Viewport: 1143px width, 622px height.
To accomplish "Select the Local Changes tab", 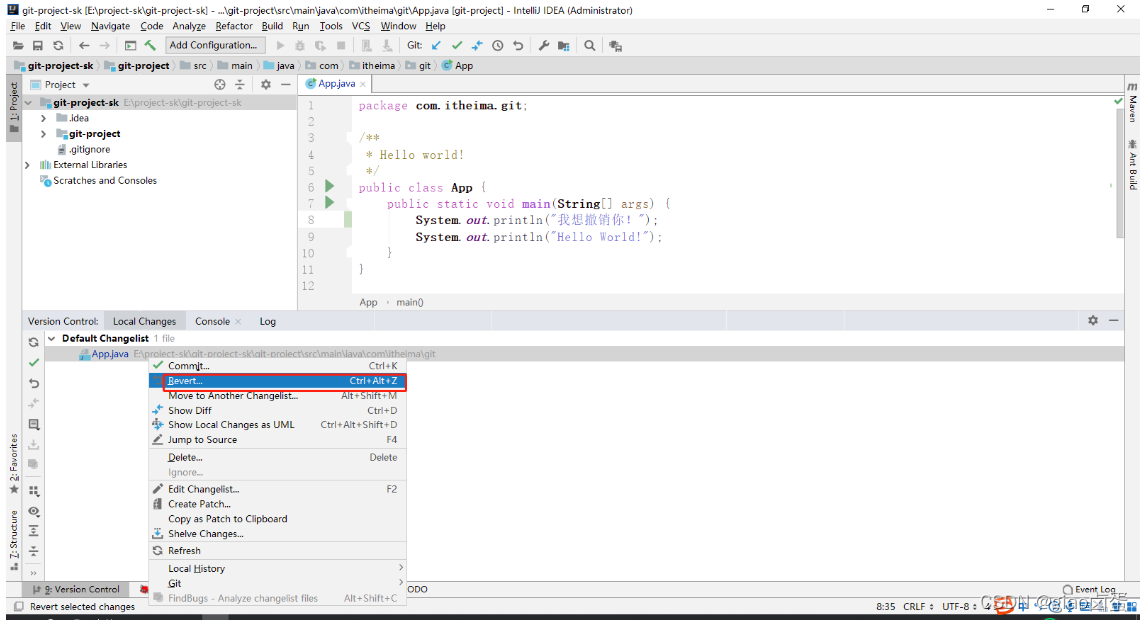I will [144, 322].
